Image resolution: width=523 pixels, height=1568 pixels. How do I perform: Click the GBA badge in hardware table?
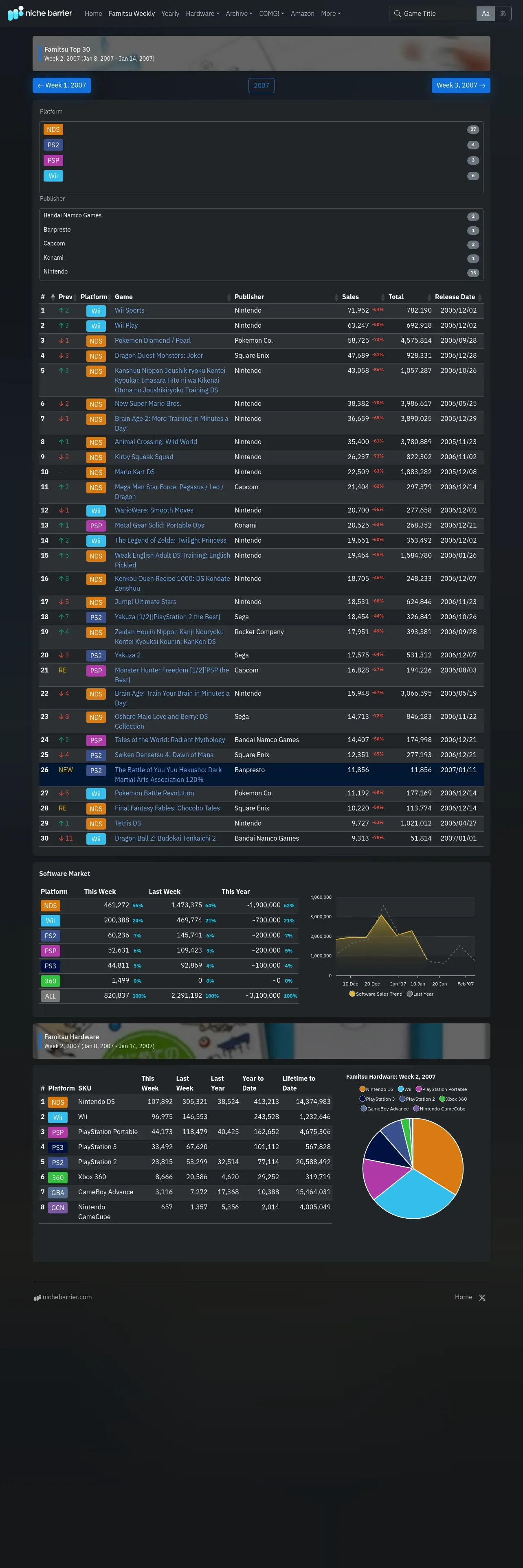coord(58,1193)
